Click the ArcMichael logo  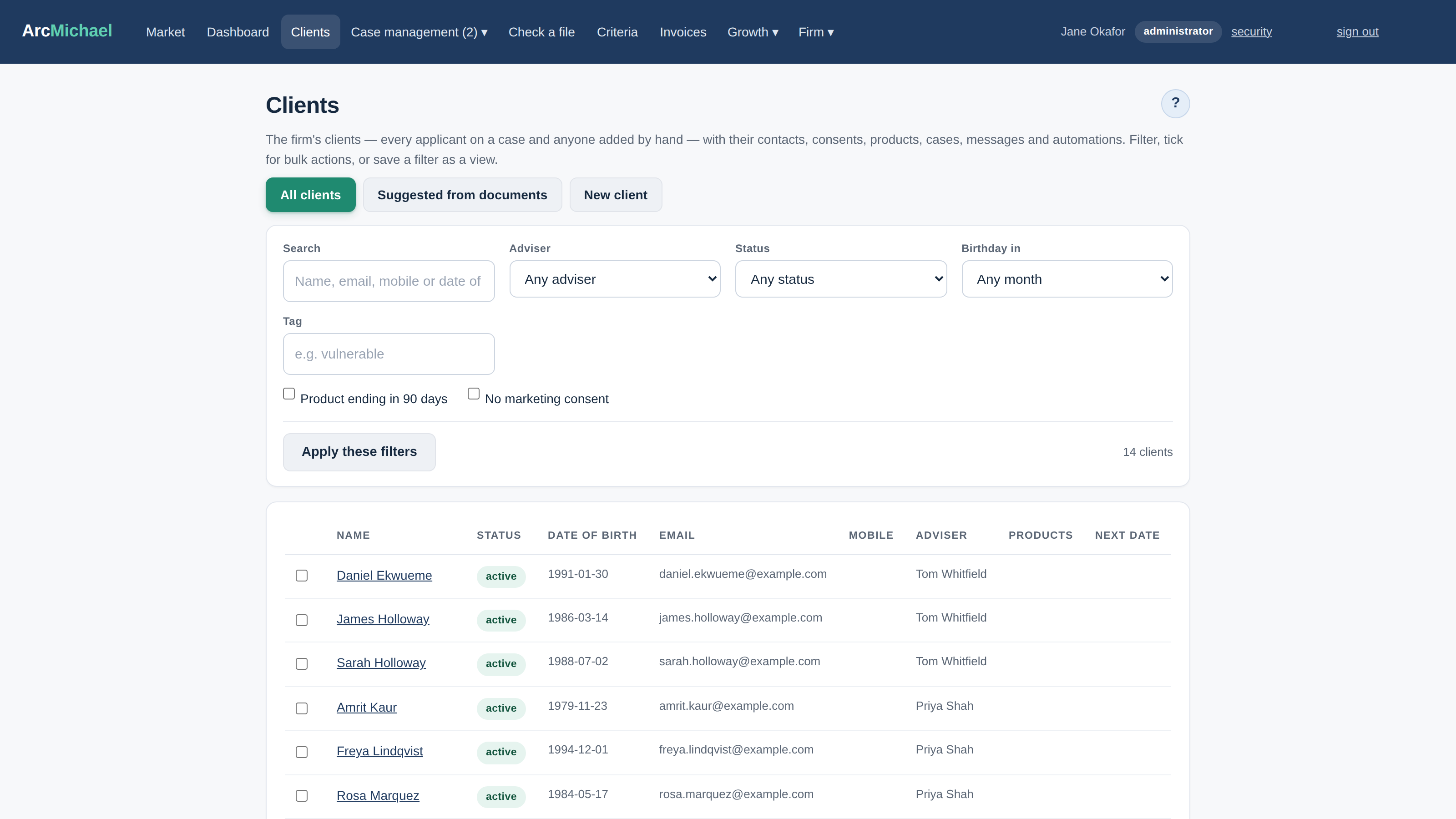click(67, 31)
